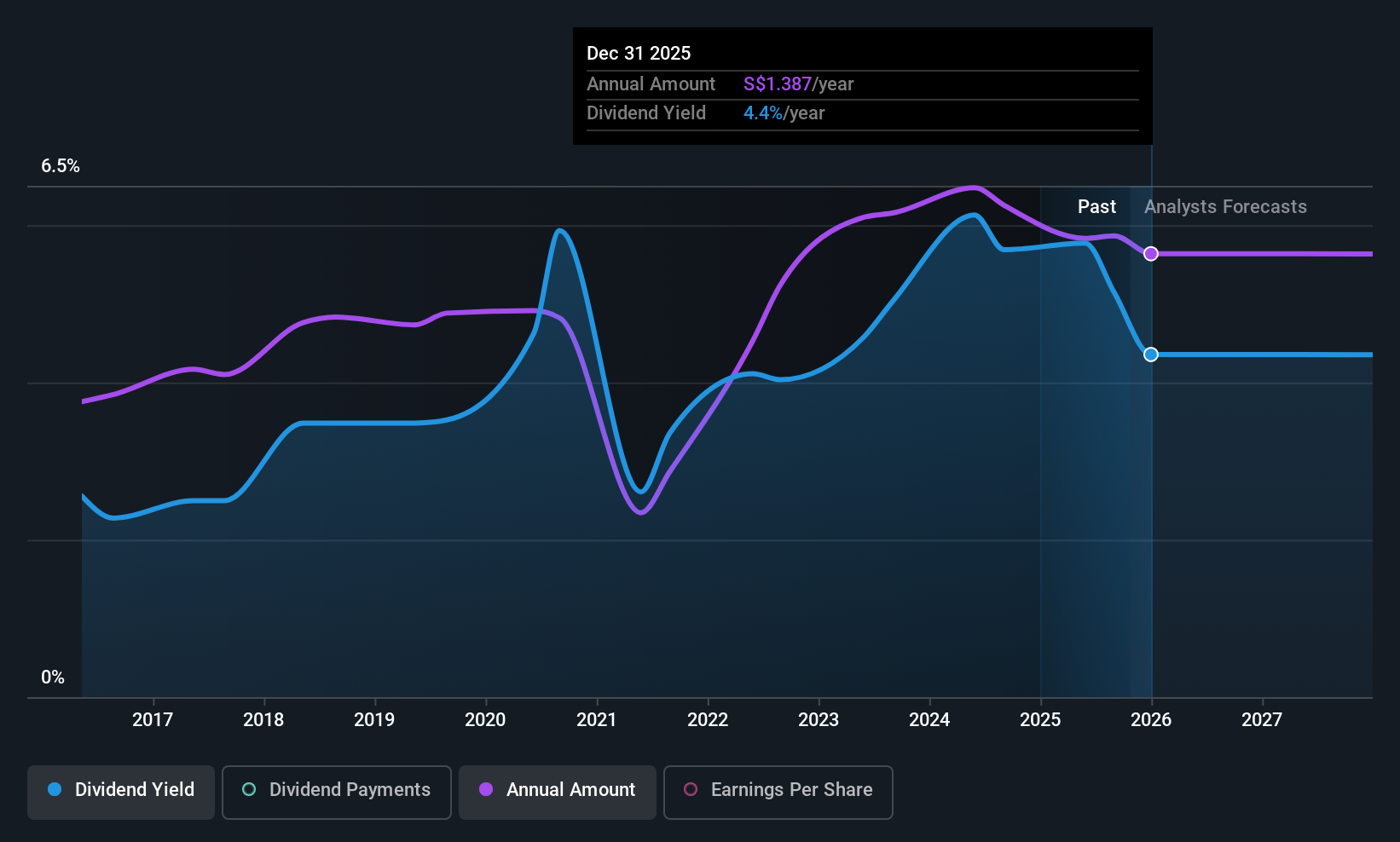Click the Past region label
This screenshot has height=842, width=1400.
[1096, 206]
